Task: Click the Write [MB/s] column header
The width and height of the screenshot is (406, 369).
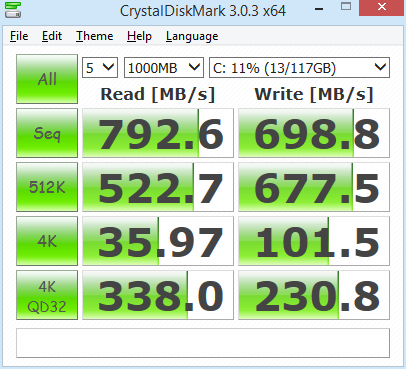Action: [314, 94]
